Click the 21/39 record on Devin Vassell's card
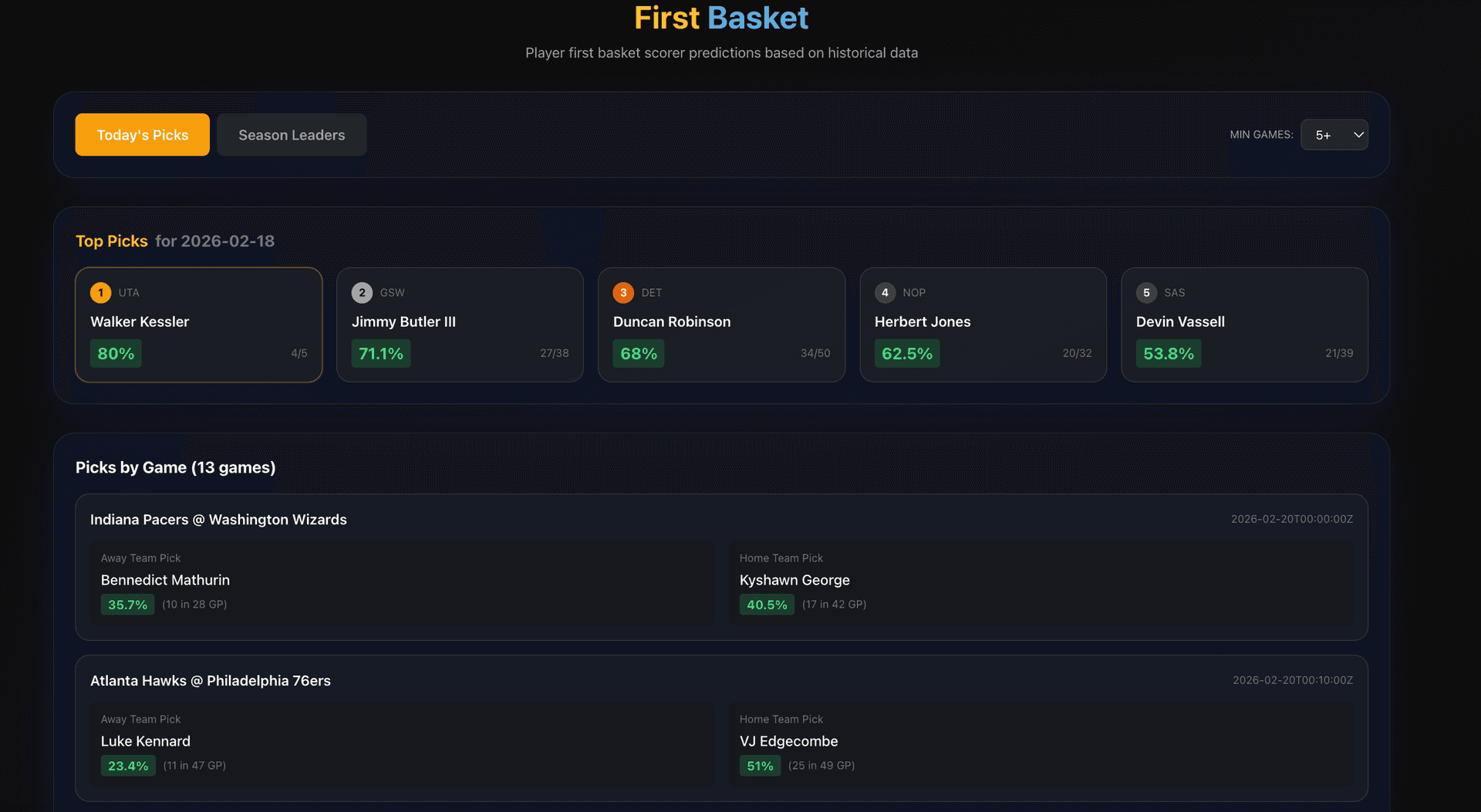The height and width of the screenshot is (812, 1481). click(1338, 353)
